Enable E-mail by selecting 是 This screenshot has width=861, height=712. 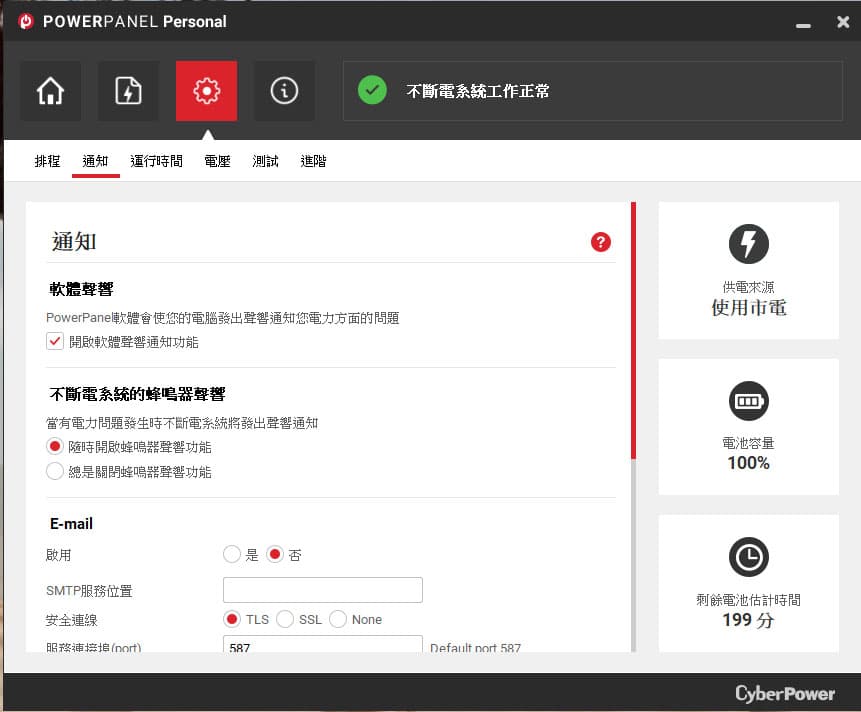tap(232, 554)
